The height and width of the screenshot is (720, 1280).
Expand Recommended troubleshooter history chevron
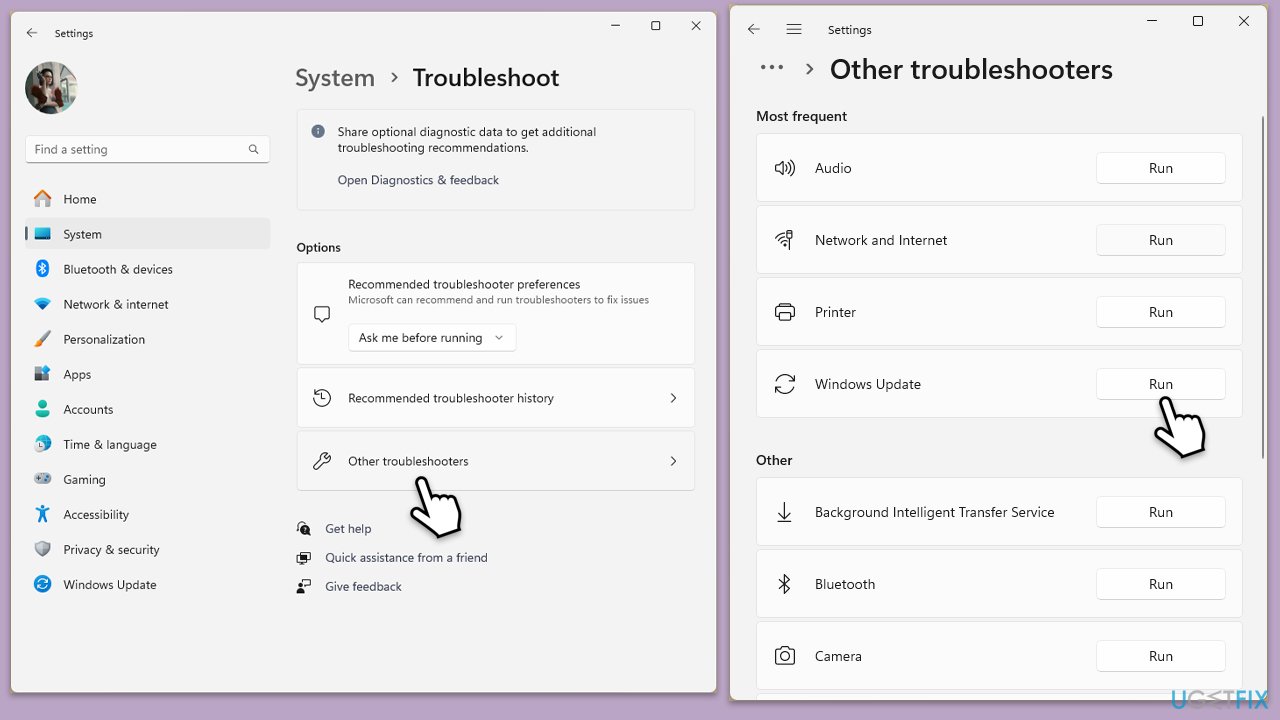(673, 398)
